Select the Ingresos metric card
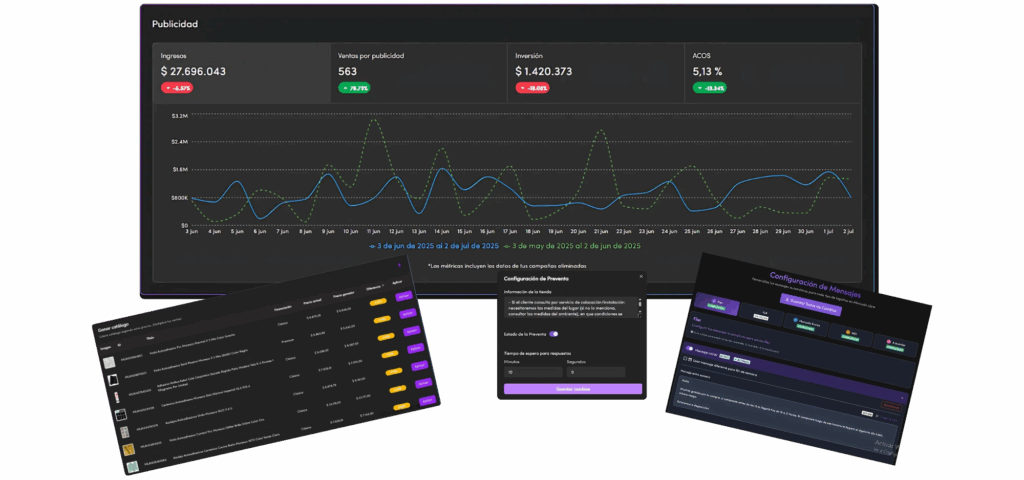 point(242,73)
